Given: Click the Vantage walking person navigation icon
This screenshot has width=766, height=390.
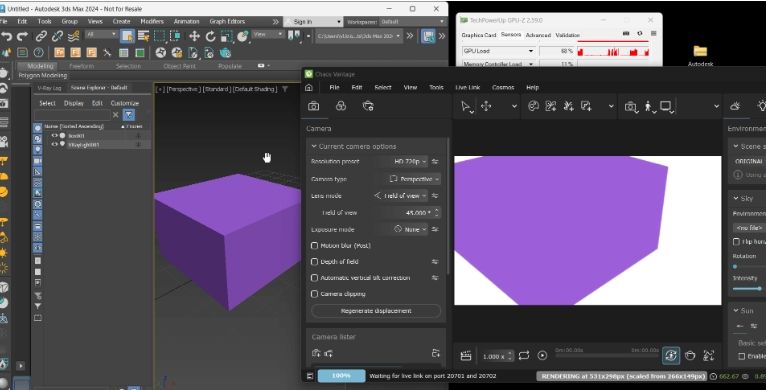Looking at the screenshot, I should [x=649, y=107].
